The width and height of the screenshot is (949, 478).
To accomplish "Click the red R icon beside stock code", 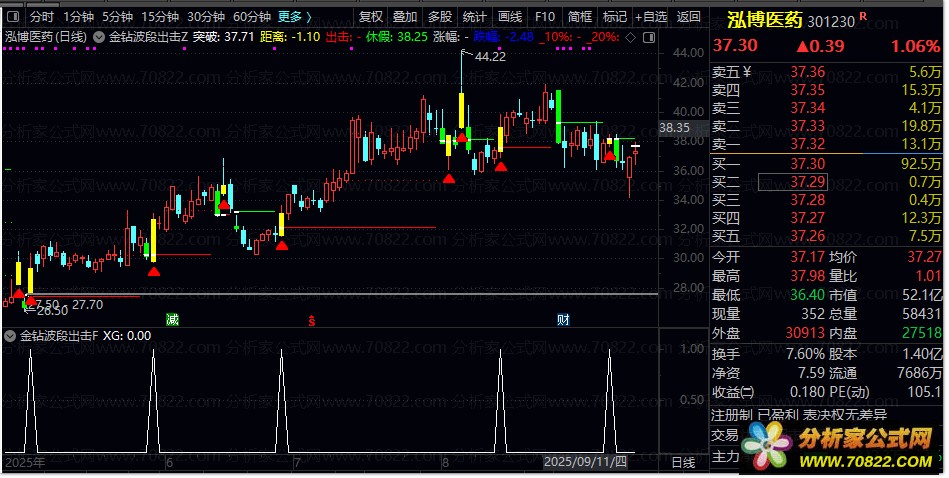I will (x=862, y=16).
